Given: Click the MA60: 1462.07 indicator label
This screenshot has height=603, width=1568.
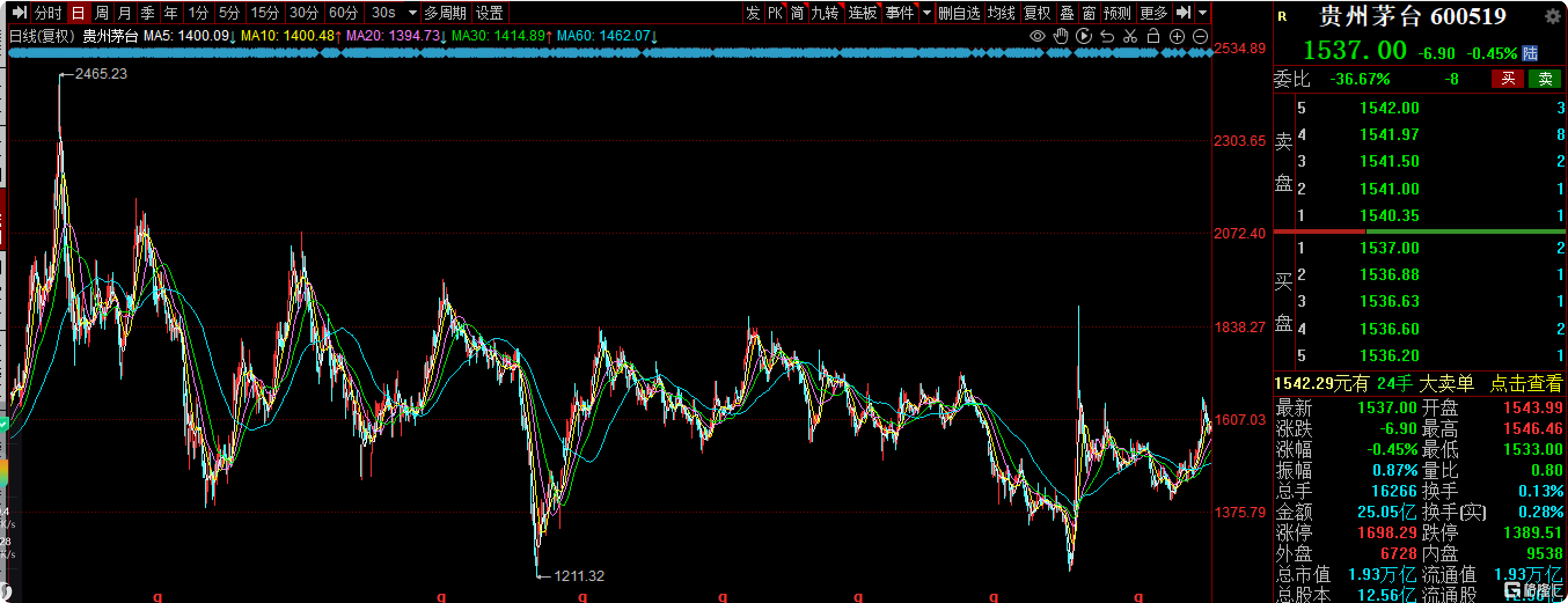Looking at the screenshot, I should (607, 36).
